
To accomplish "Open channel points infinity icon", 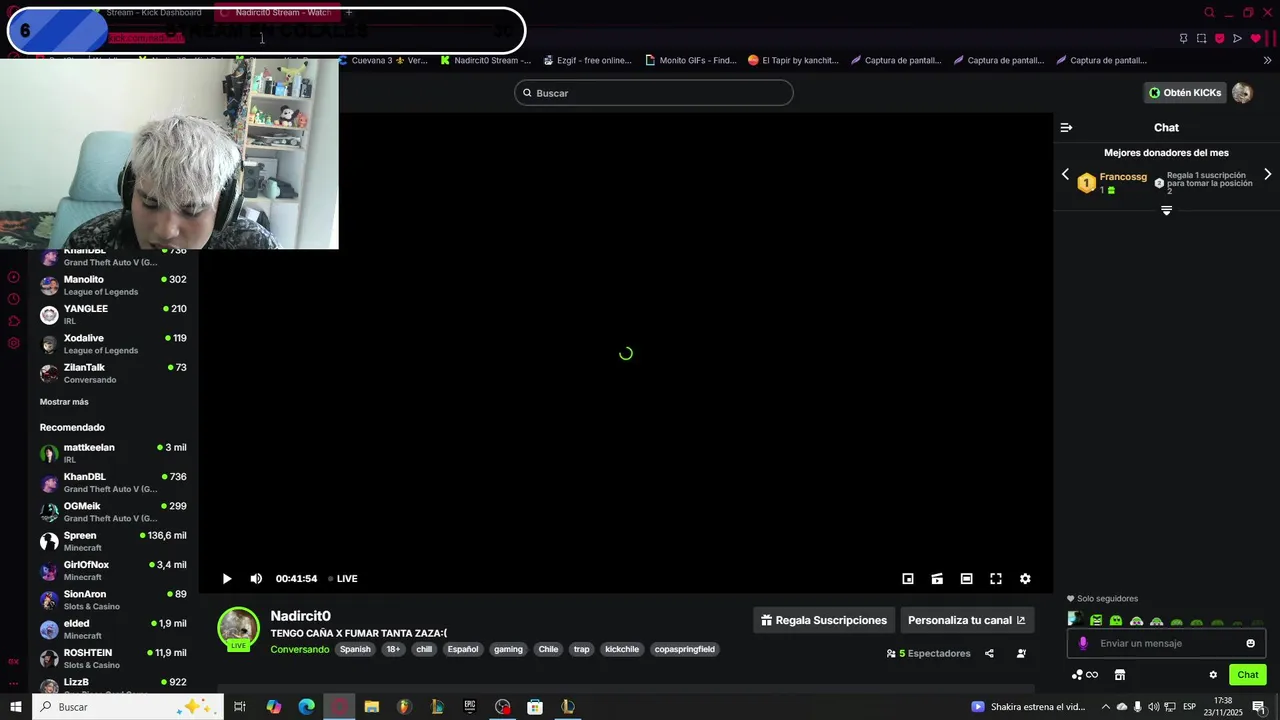I will click(1085, 675).
